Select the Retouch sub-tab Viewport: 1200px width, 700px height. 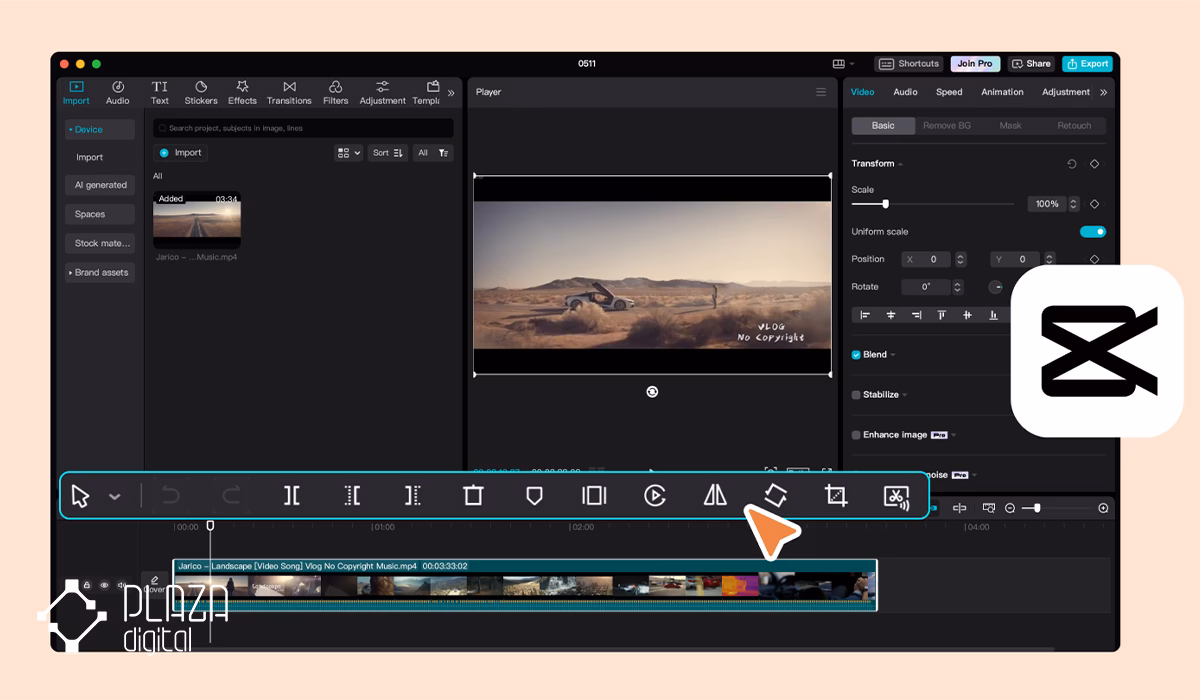point(1075,126)
